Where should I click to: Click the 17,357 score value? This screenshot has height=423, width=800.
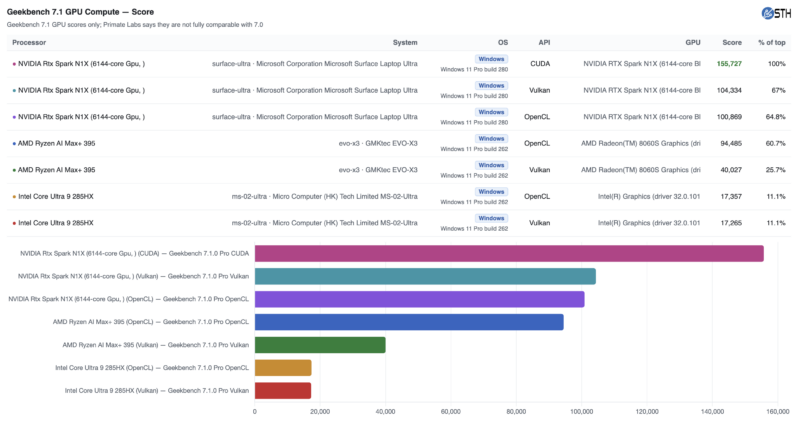[731, 196]
